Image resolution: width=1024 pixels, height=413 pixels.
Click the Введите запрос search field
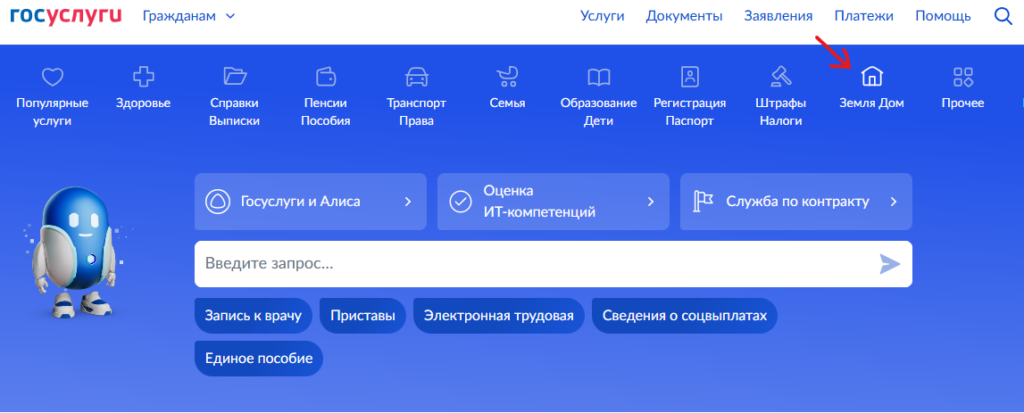point(535,264)
